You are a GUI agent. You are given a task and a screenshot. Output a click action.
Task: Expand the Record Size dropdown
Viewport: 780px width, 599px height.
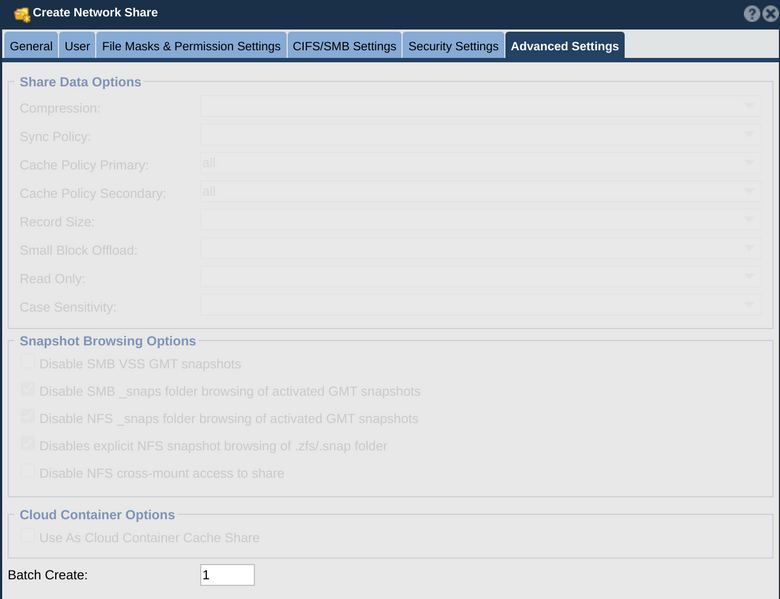(480, 220)
